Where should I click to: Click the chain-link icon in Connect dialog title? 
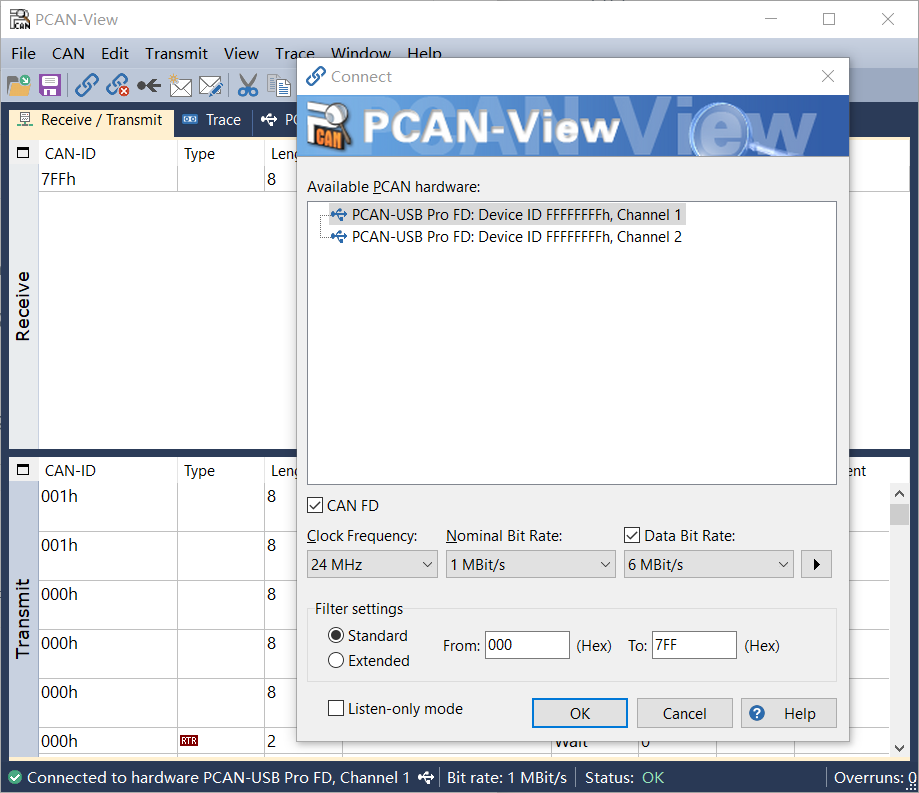(x=316, y=76)
